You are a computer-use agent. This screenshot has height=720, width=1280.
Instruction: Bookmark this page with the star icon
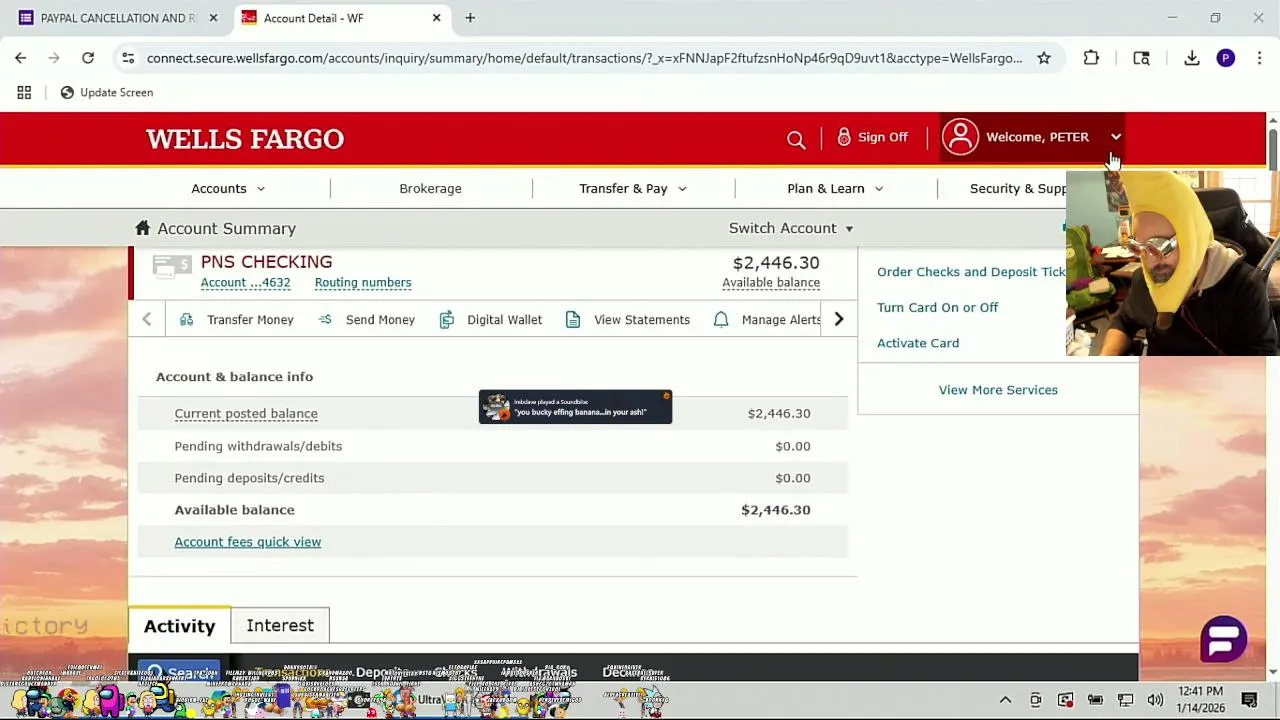click(1044, 58)
